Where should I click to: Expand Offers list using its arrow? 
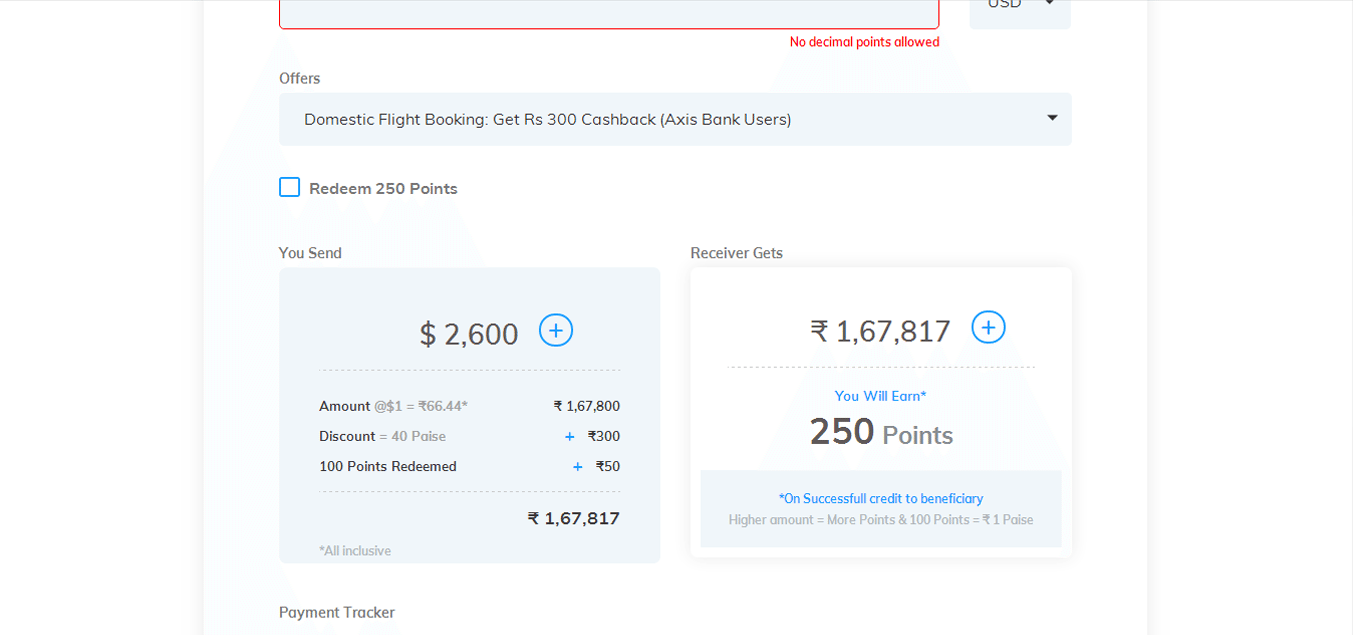(1052, 118)
